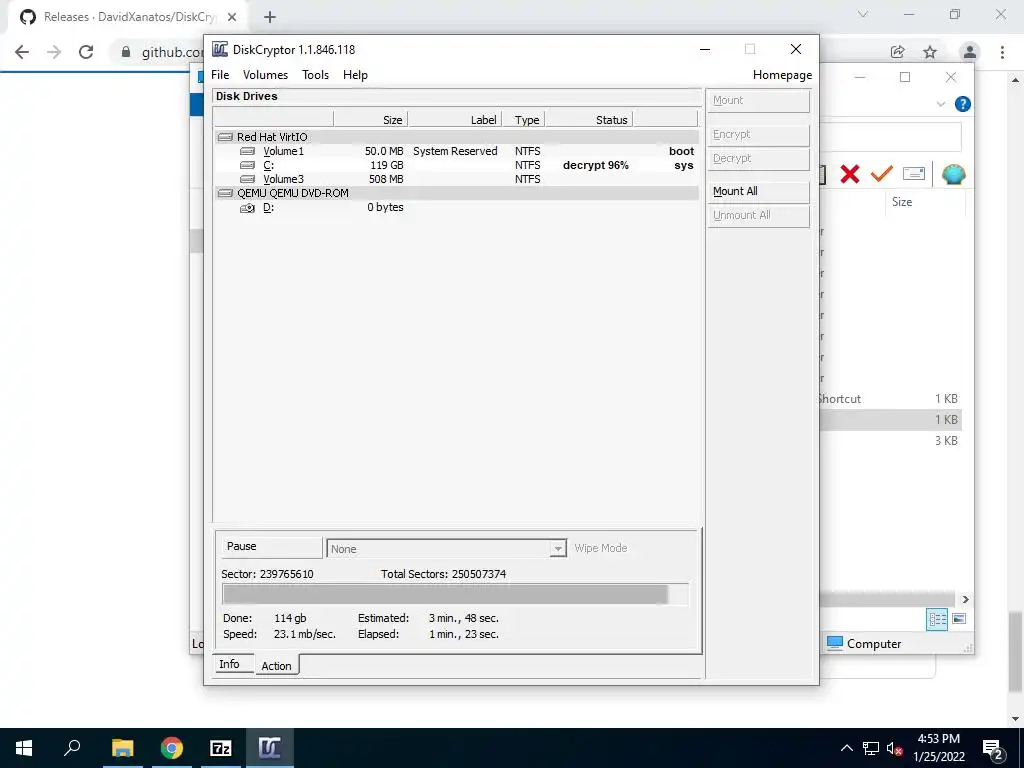The width and height of the screenshot is (1024, 768).
Task: Open Windows taskbar search
Action: pos(72,748)
